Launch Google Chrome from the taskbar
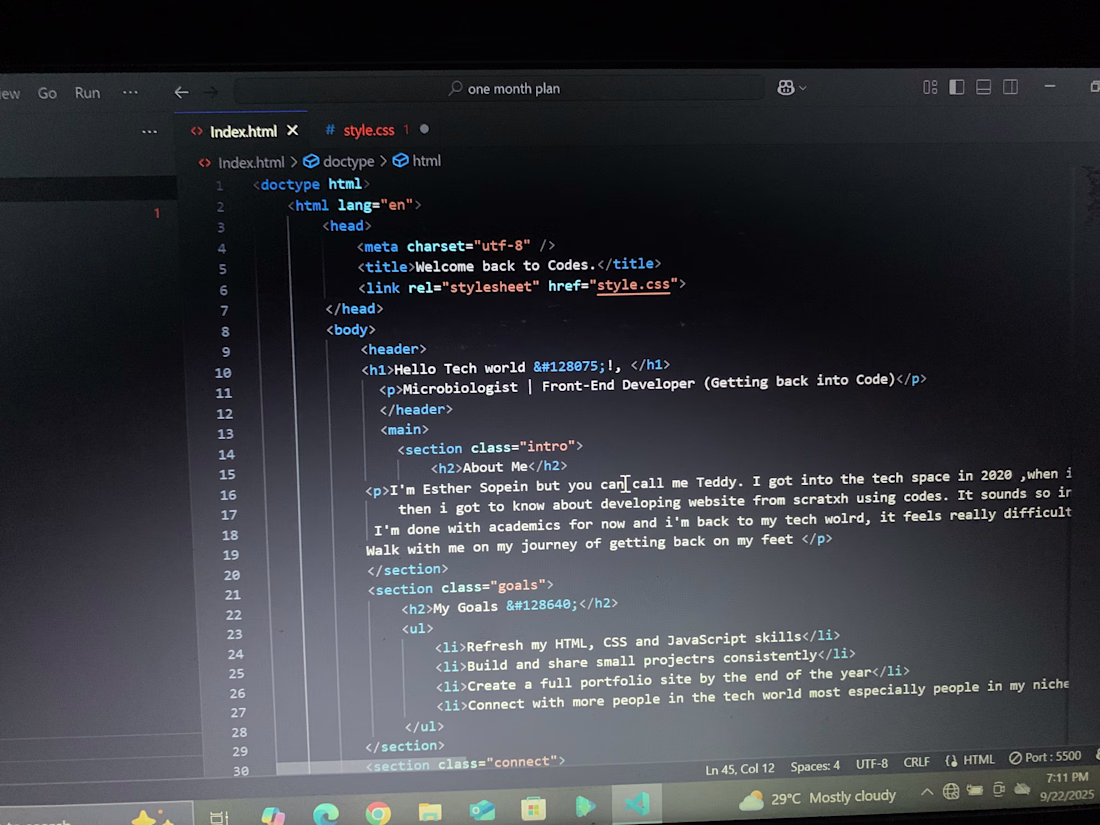 378,812
